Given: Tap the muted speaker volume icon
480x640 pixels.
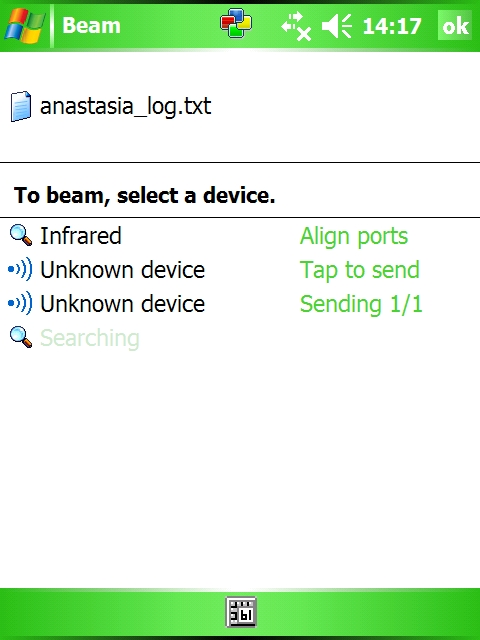Looking at the screenshot, I should 337,26.
